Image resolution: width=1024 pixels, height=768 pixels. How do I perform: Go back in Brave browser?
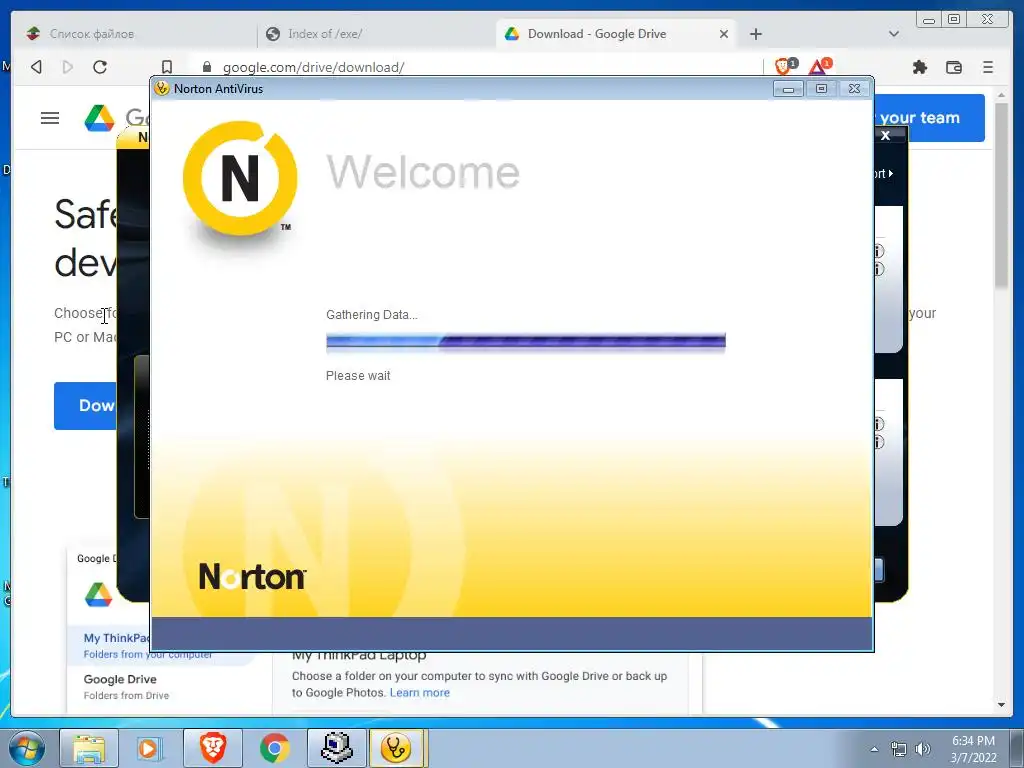[x=37, y=67]
